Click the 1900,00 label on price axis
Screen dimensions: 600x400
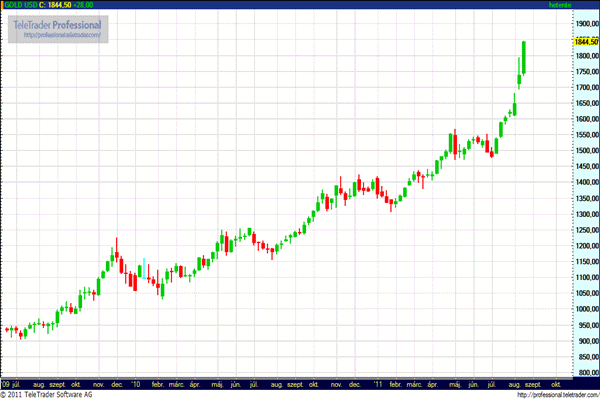[x=584, y=22]
